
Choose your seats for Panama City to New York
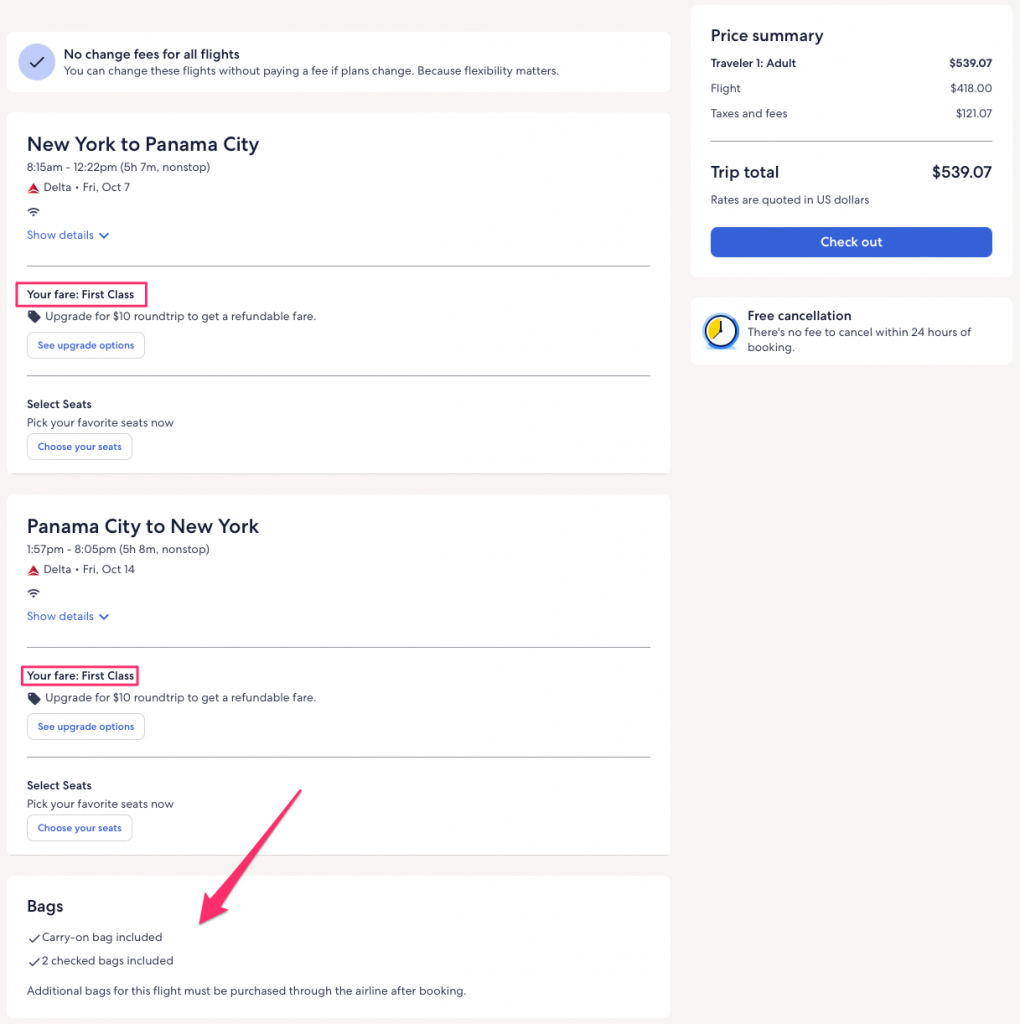tap(80, 828)
